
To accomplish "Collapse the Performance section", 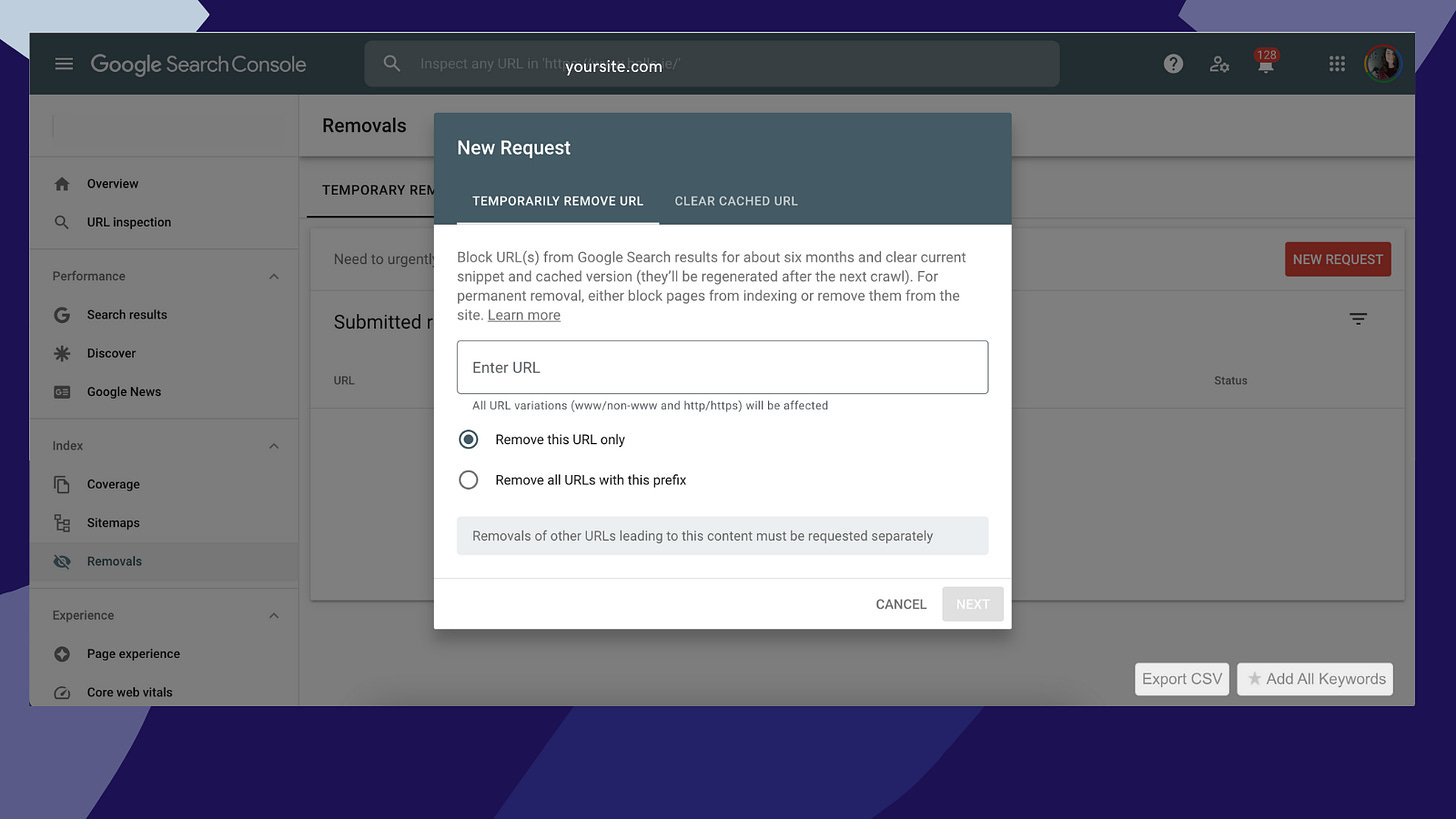I will [273, 276].
